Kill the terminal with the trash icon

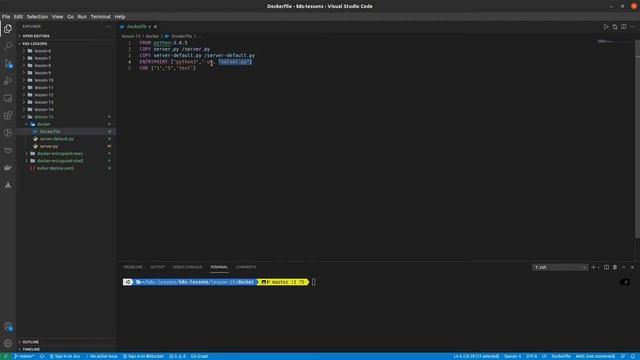pos(615,267)
